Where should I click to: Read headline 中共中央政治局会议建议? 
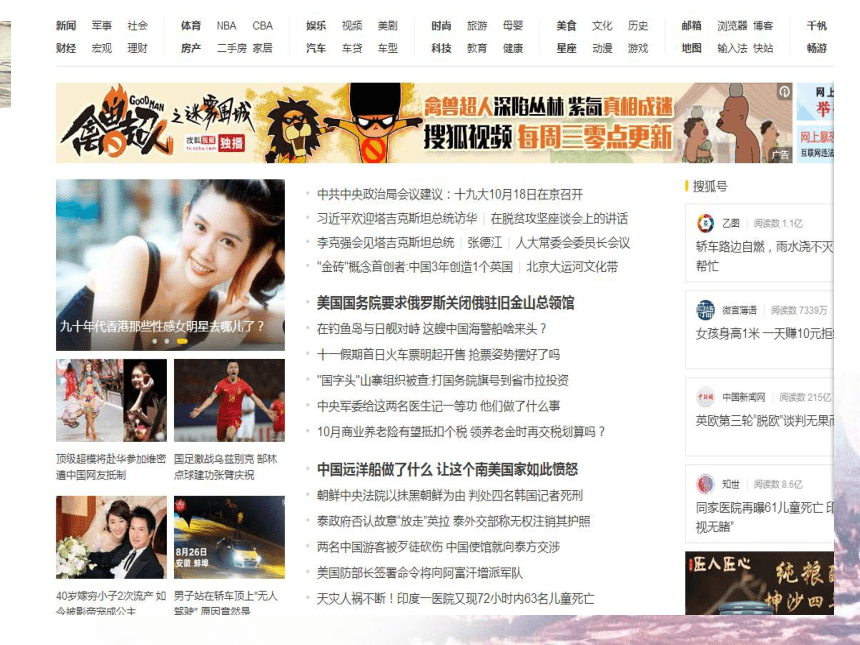click(450, 194)
